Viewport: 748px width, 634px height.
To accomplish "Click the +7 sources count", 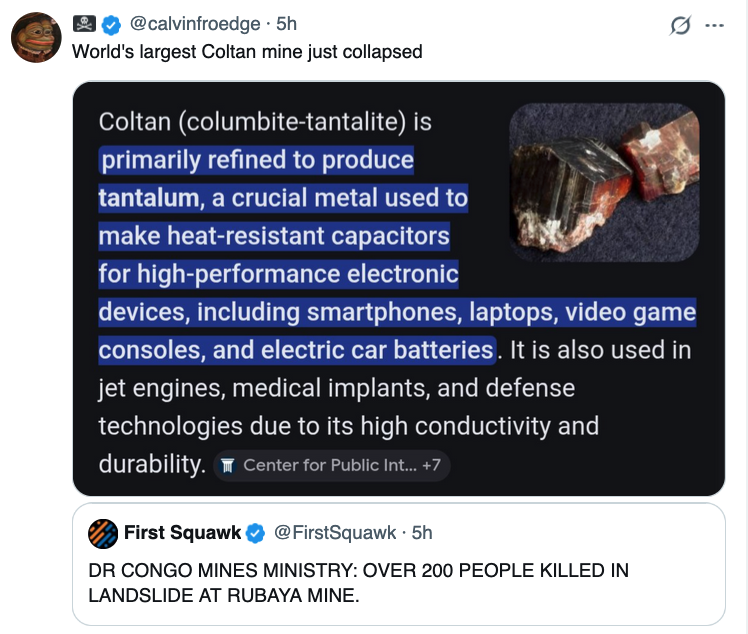I will 431,465.
